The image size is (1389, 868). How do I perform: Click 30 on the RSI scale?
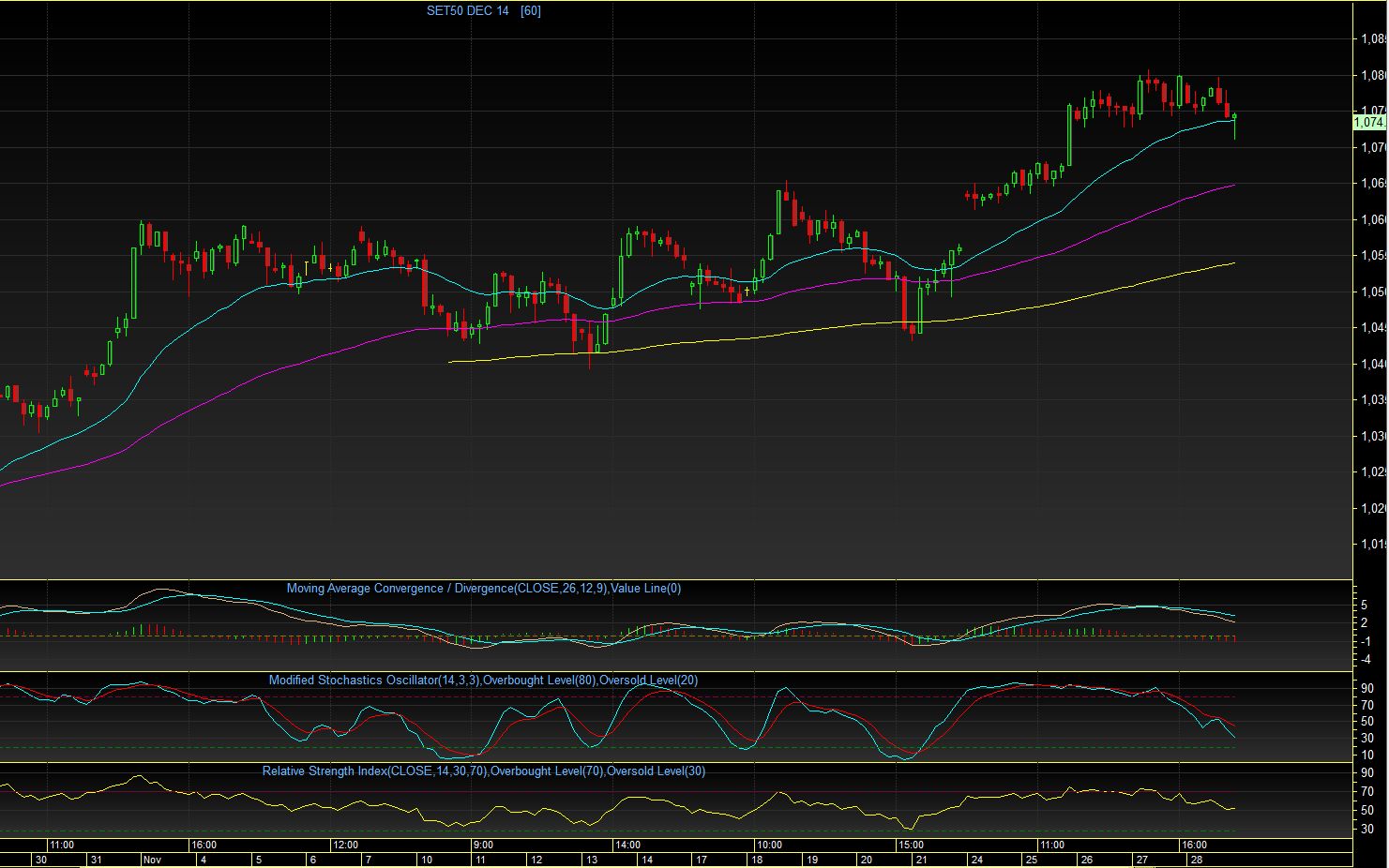(x=1367, y=830)
